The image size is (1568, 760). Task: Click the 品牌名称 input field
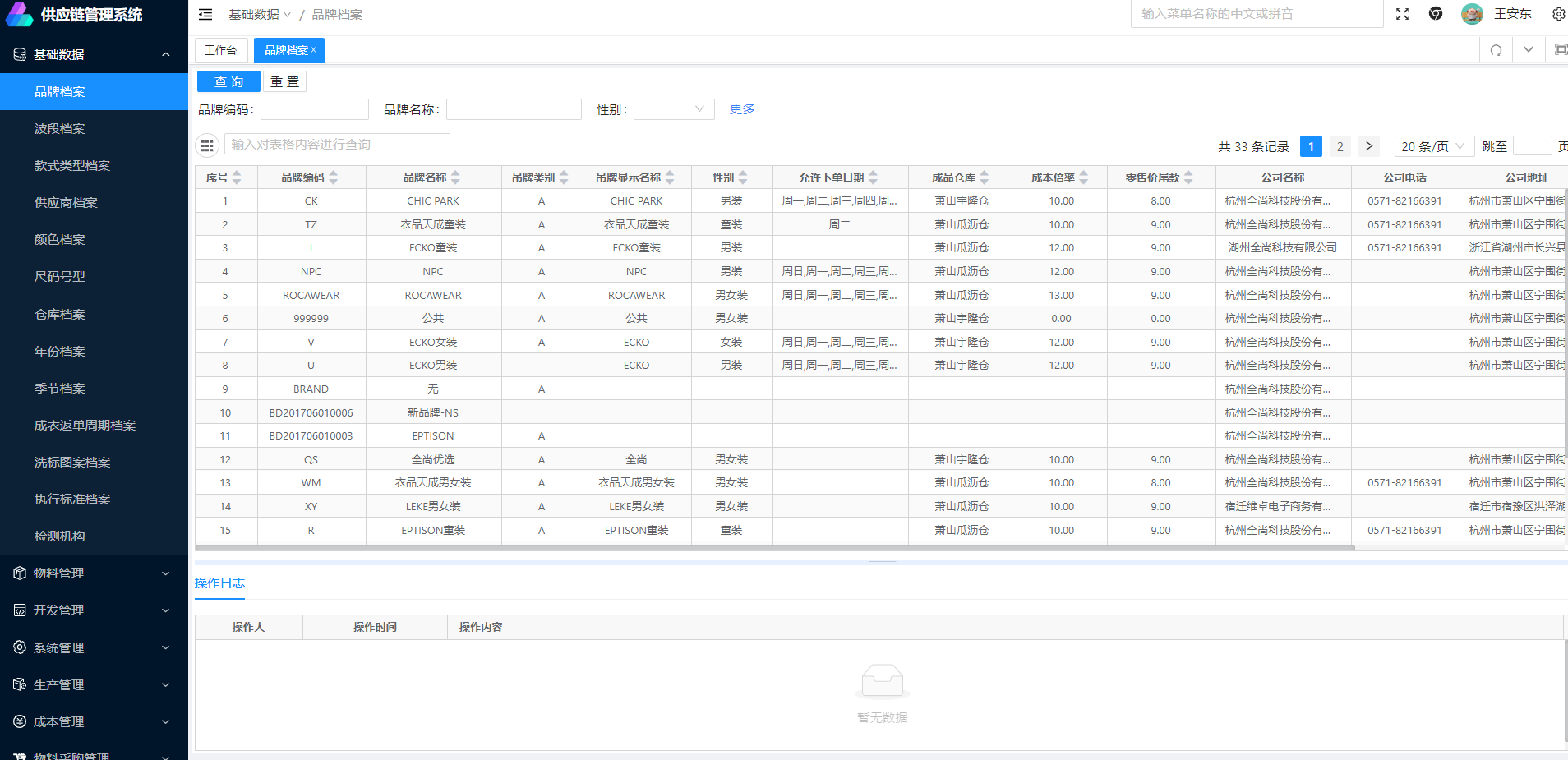tap(514, 109)
